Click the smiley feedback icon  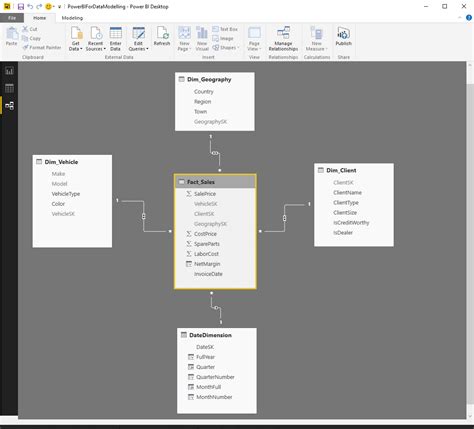pos(48,7)
